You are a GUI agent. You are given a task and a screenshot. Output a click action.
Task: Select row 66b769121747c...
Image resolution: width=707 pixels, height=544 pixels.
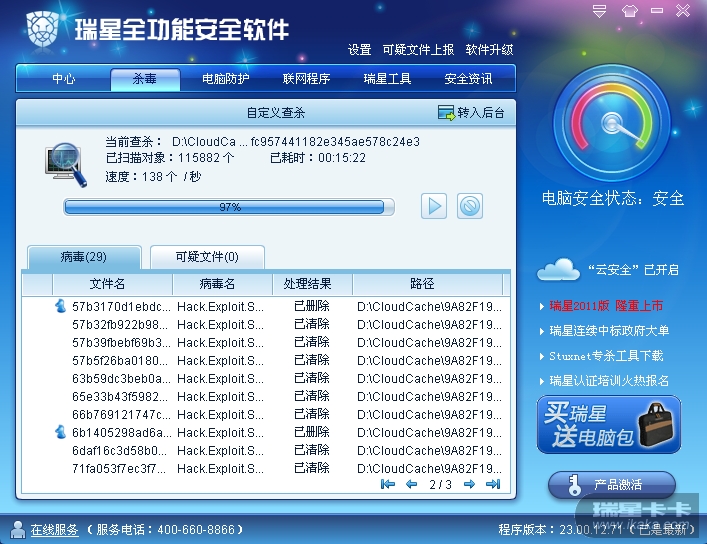[x=266, y=415]
